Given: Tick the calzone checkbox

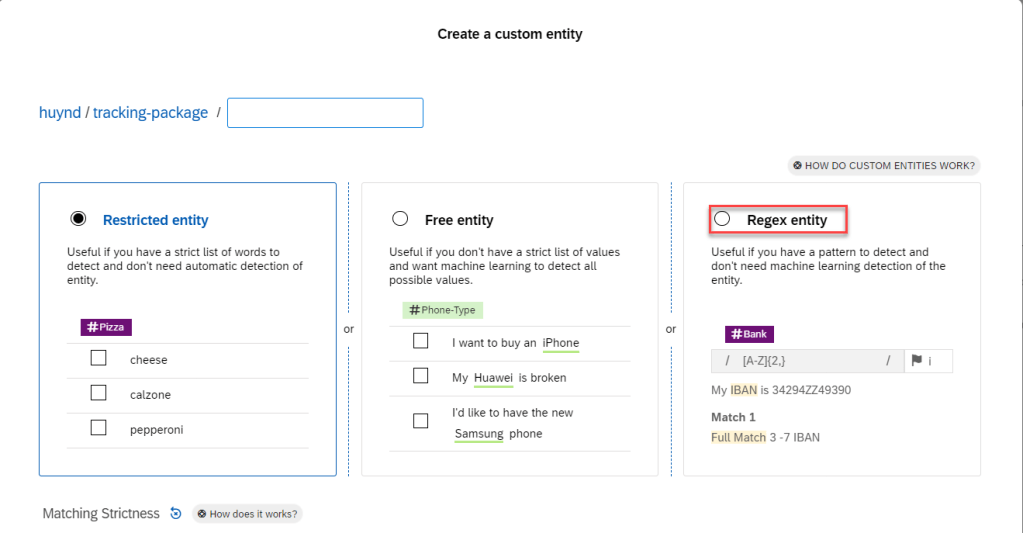Looking at the screenshot, I should point(98,393).
